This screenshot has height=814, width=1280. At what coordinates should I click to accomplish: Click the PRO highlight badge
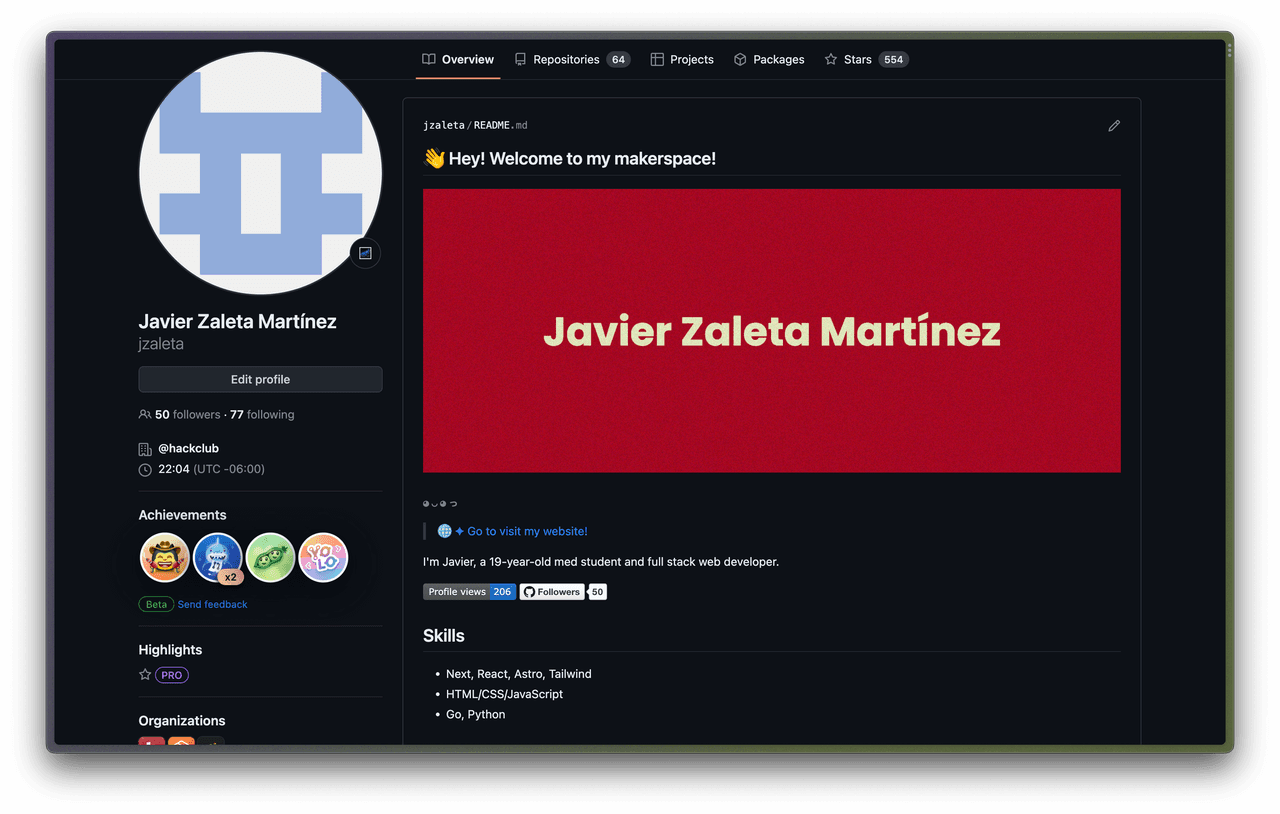[172, 675]
